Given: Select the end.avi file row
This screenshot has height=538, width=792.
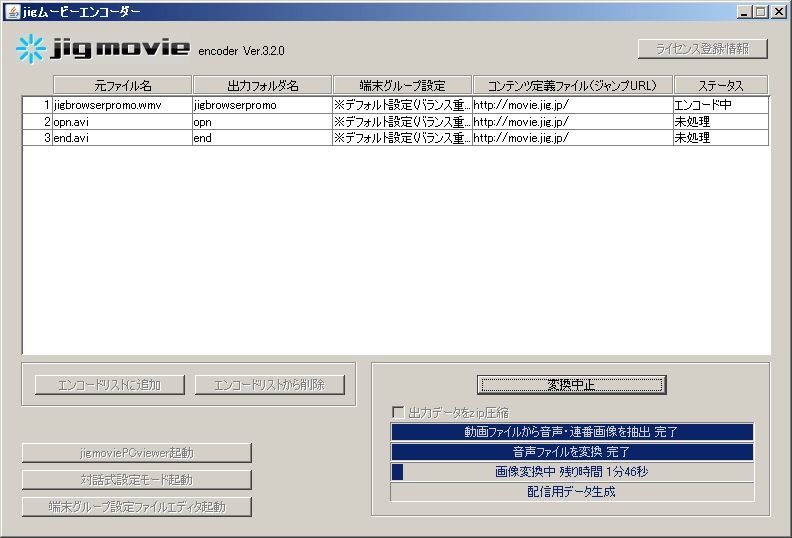Looking at the screenshot, I should 120,138.
